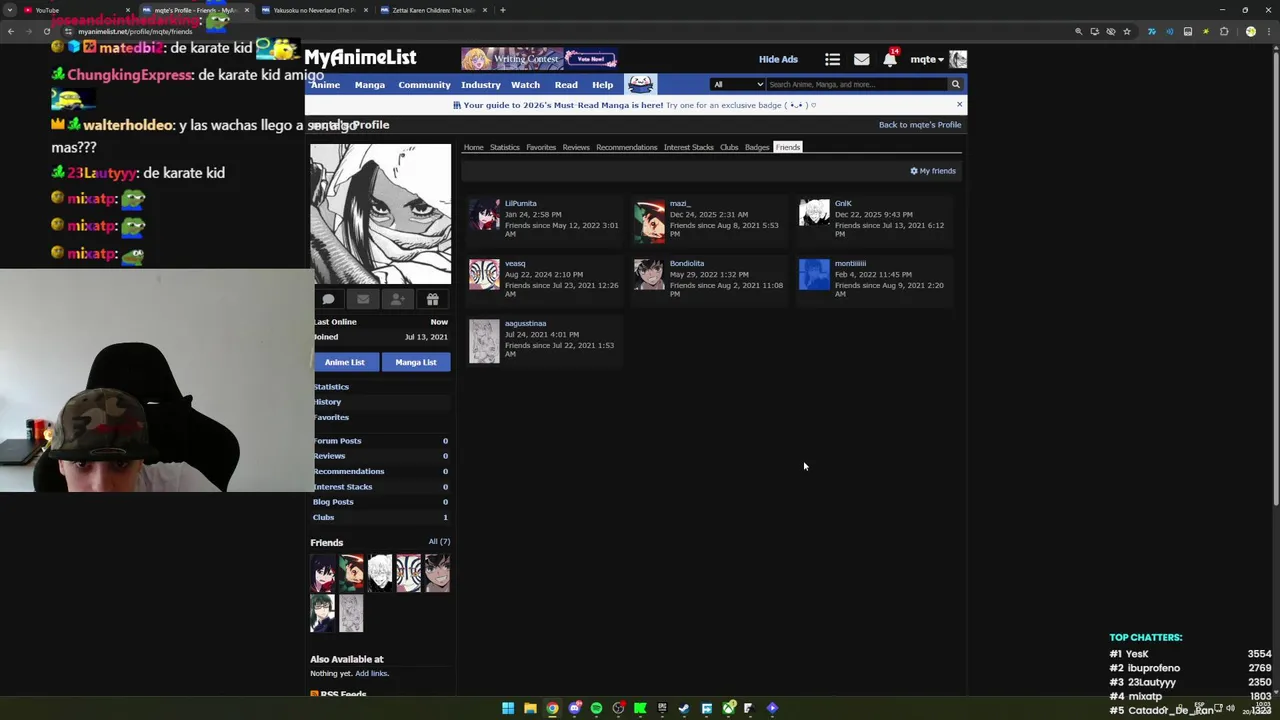This screenshot has width=1280, height=720.
Task: Open Epic Games Launcher from the taskbar
Action: tap(662, 708)
